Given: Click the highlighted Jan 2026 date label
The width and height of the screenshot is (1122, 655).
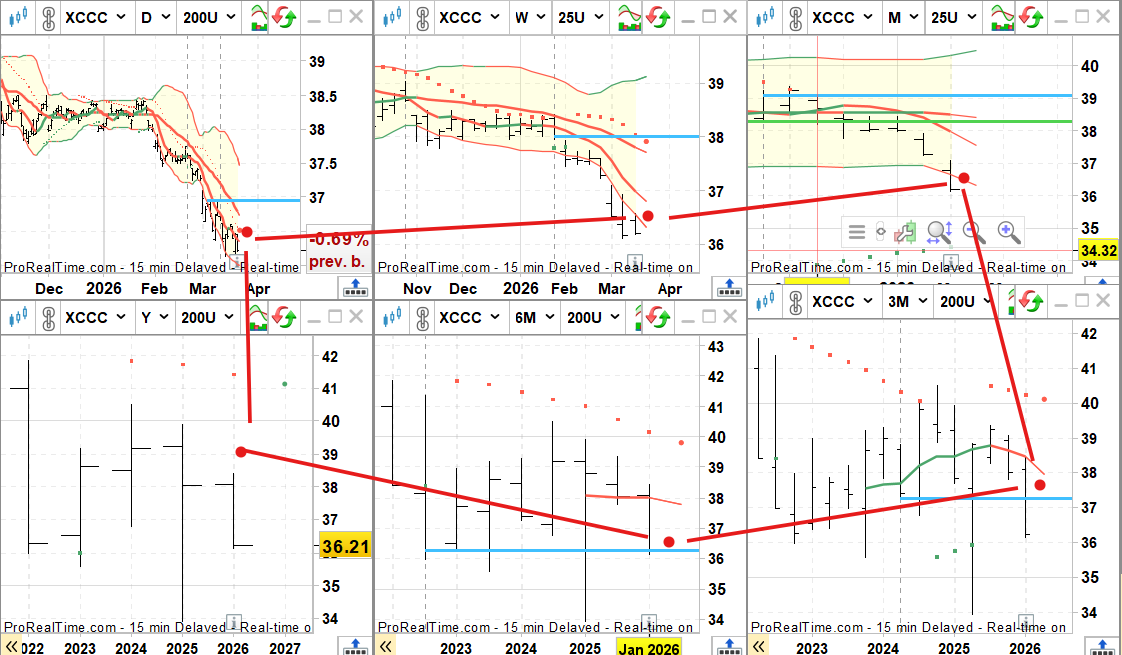Looking at the screenshot, I should [x=648, y=648].
